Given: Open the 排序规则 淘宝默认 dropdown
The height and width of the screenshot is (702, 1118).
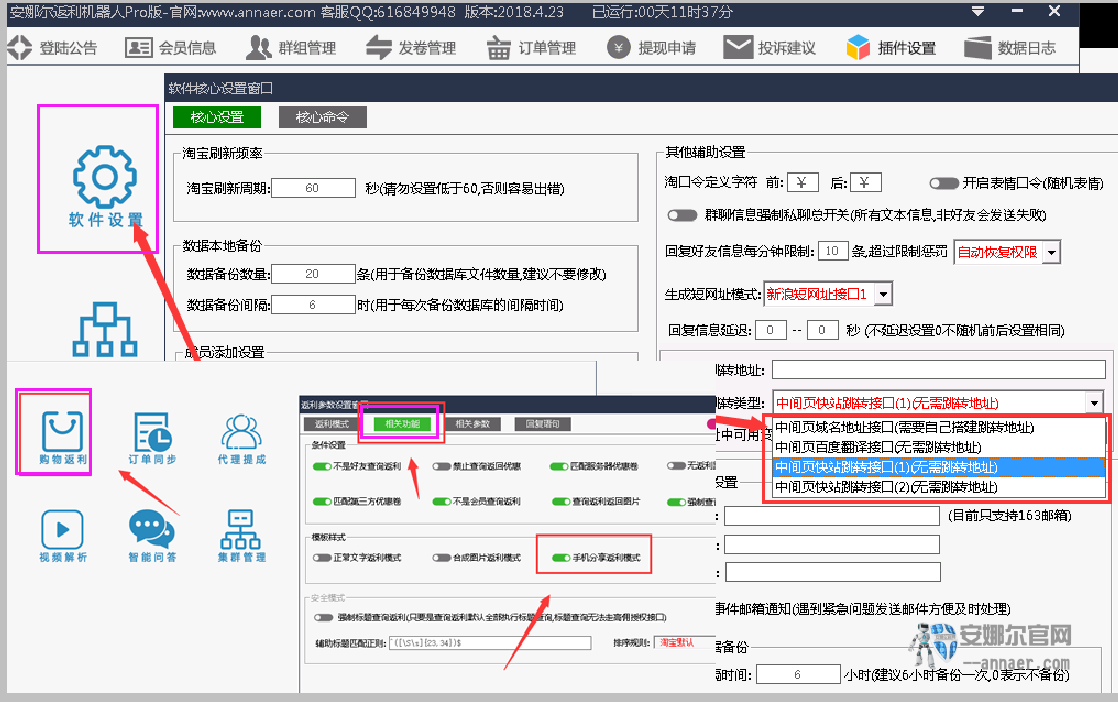Looking at the screenshot, I should (685, 643).
